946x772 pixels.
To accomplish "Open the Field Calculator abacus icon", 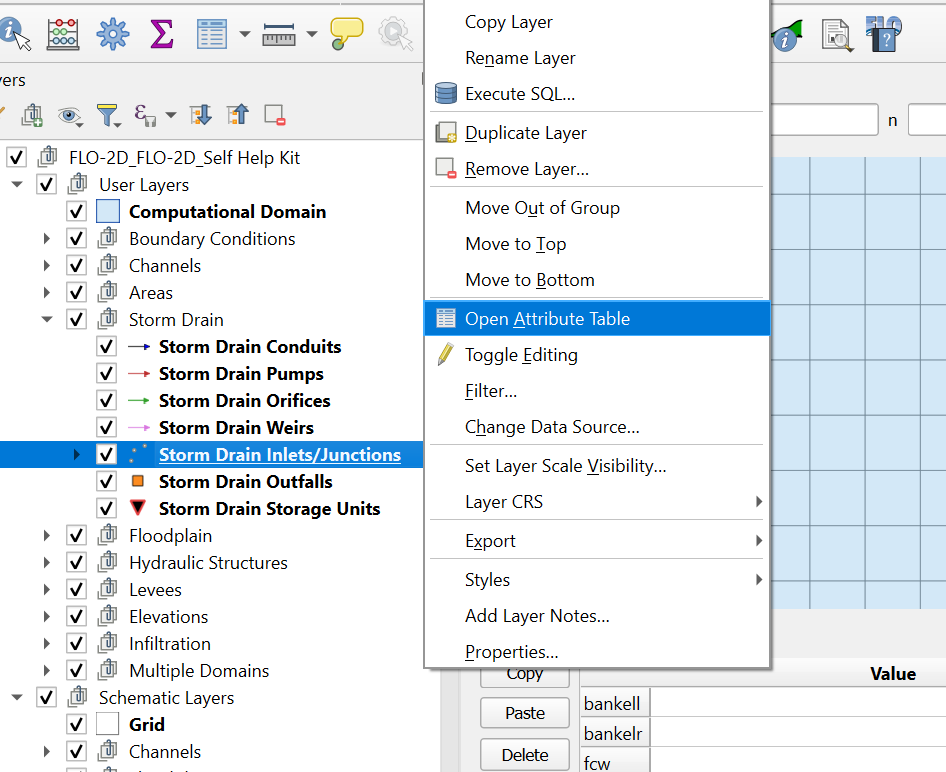I will click(x=63, y=33).
